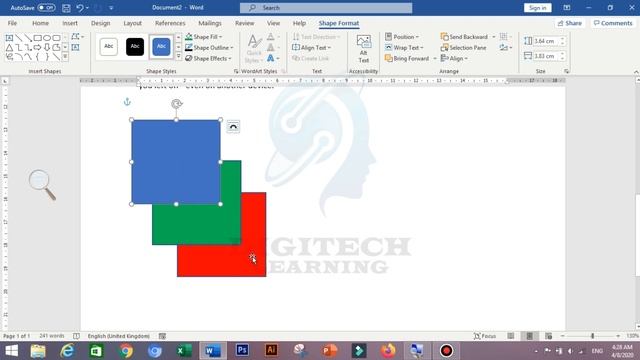
Task: Click the Undo icon
Action: (x=80, y=8)
